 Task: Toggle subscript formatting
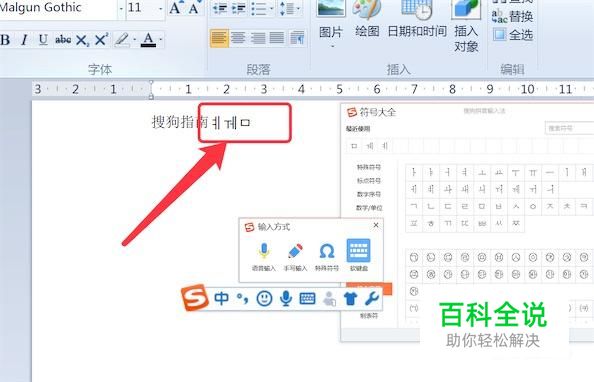click(x=82, y=40)
